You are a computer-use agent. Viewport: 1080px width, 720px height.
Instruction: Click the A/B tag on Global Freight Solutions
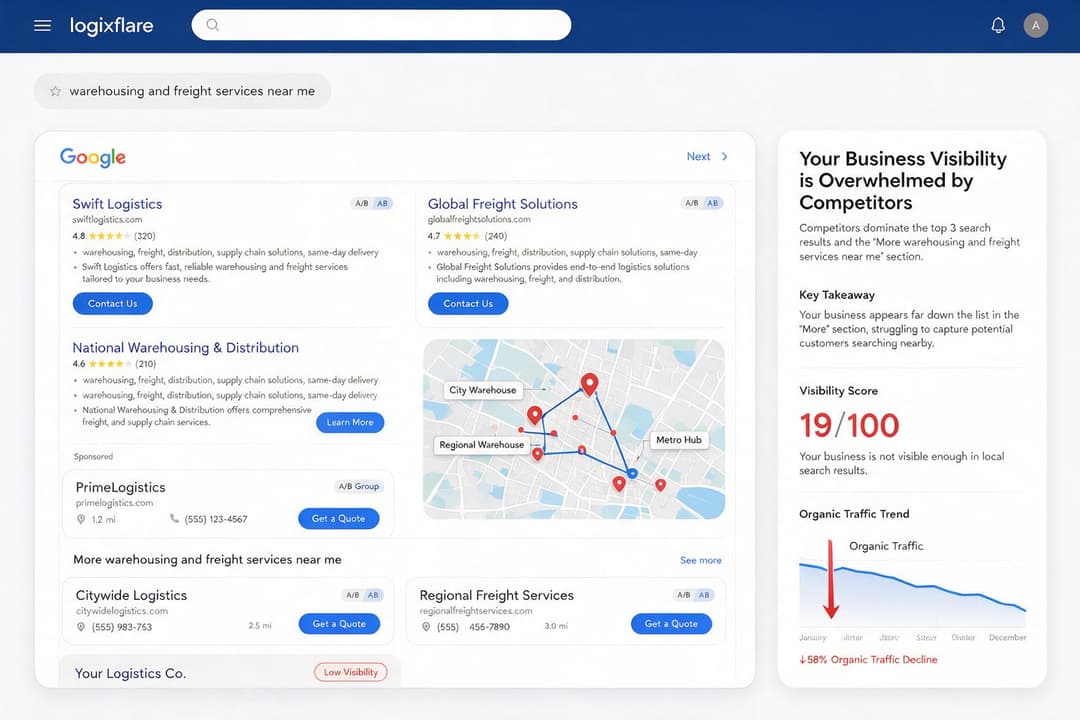(692, 203)
